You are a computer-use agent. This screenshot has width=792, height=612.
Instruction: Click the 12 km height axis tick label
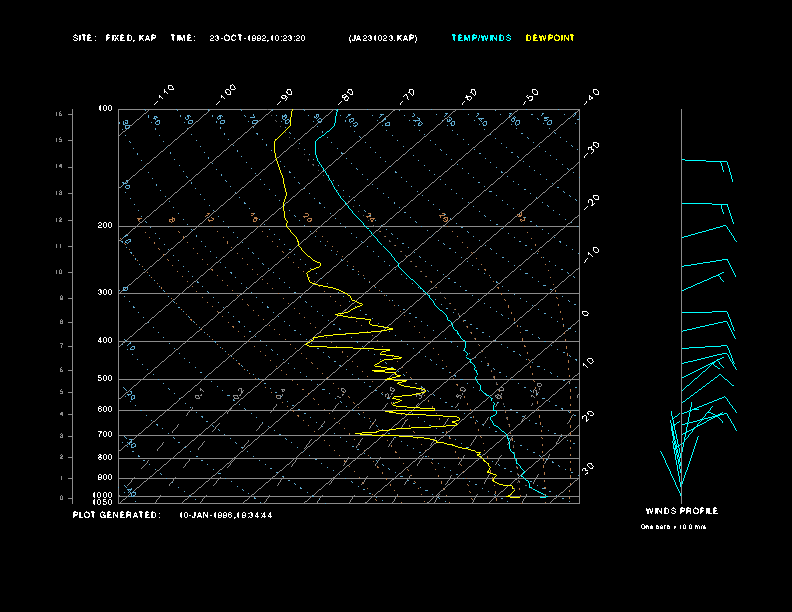click(59, 219)
